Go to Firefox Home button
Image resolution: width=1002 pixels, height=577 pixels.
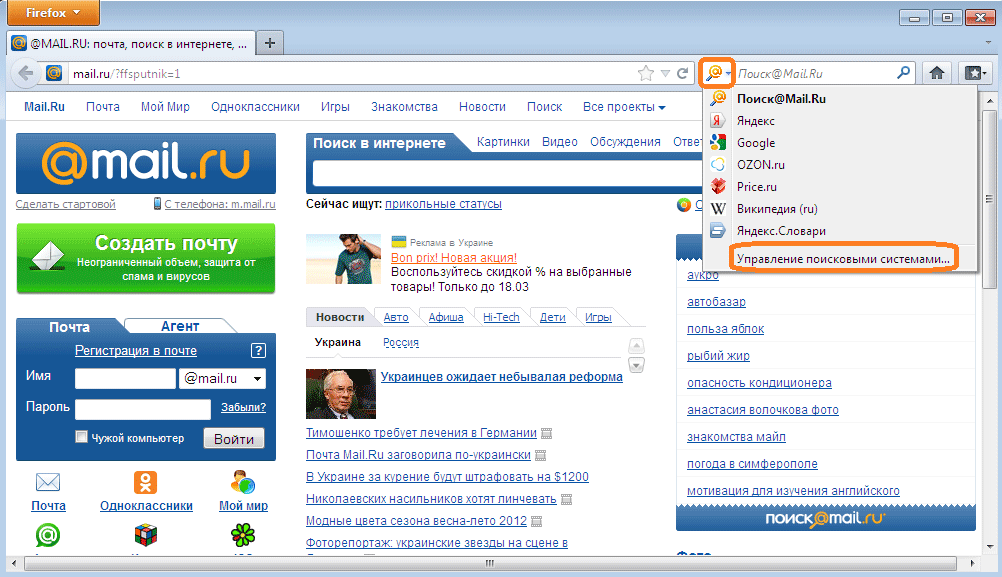point(937,73)
